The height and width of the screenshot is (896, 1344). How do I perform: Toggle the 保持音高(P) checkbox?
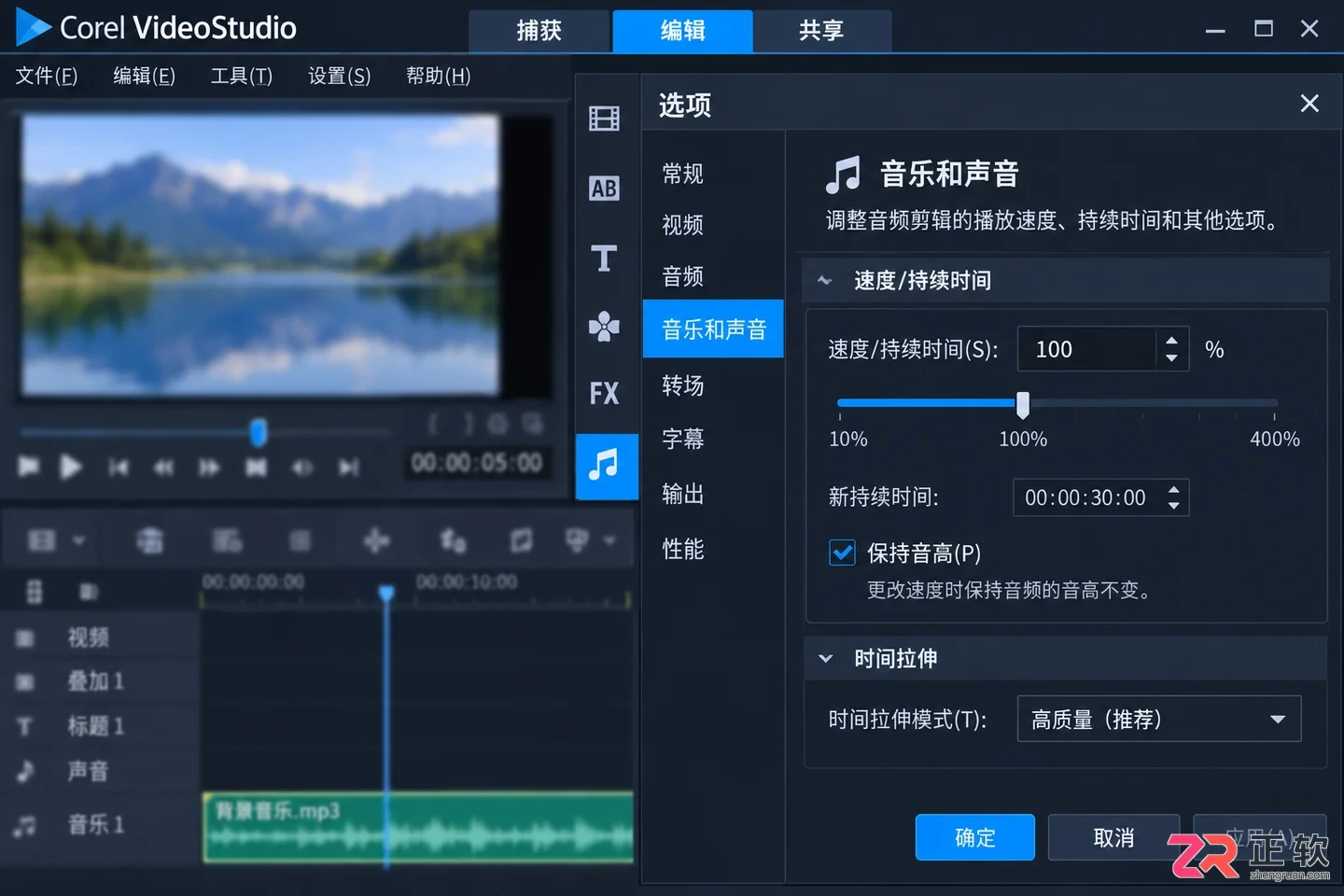coord(842,553)
